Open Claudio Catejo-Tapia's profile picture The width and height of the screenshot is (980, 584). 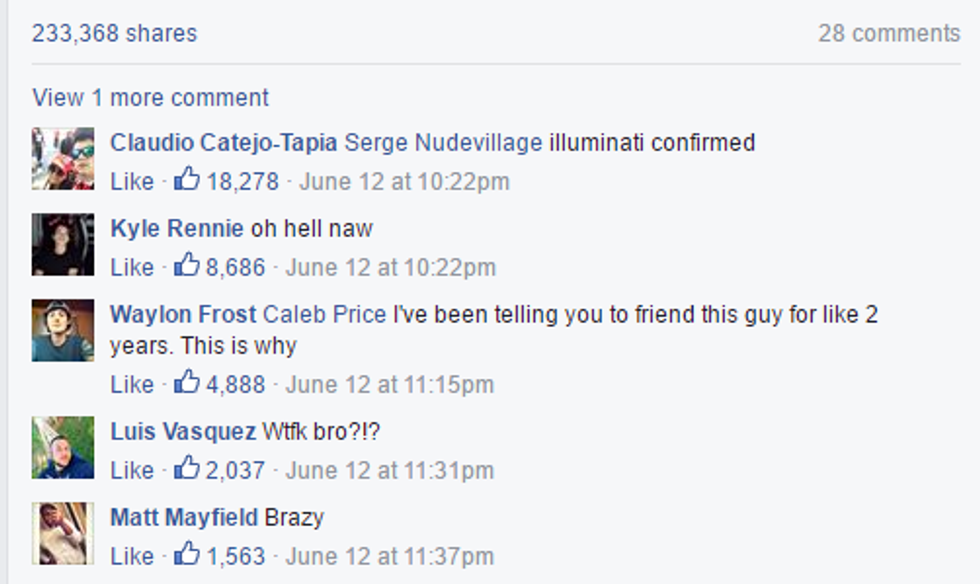click(x=63, y=159)
